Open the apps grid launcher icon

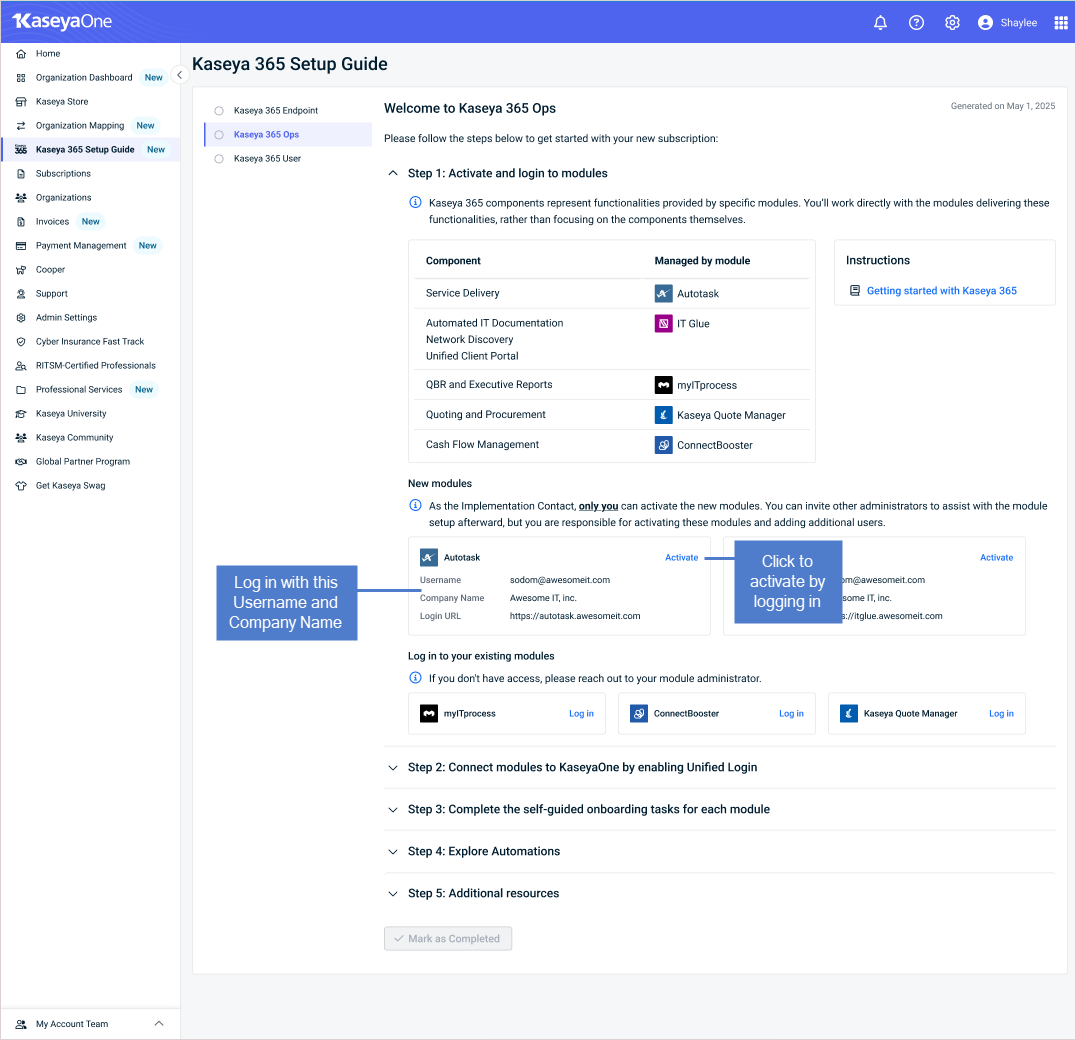click(x=1061, y=23)
